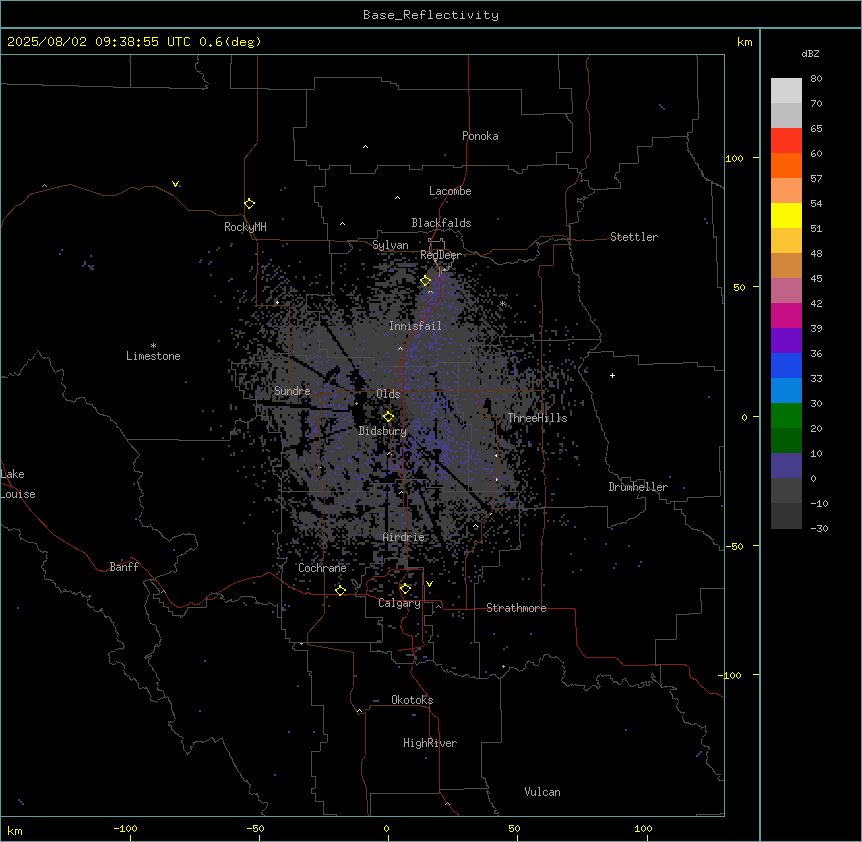862x842 pixels.
Task: Select the purple 39 dBZ legend swatch
Action: (786, 340)
